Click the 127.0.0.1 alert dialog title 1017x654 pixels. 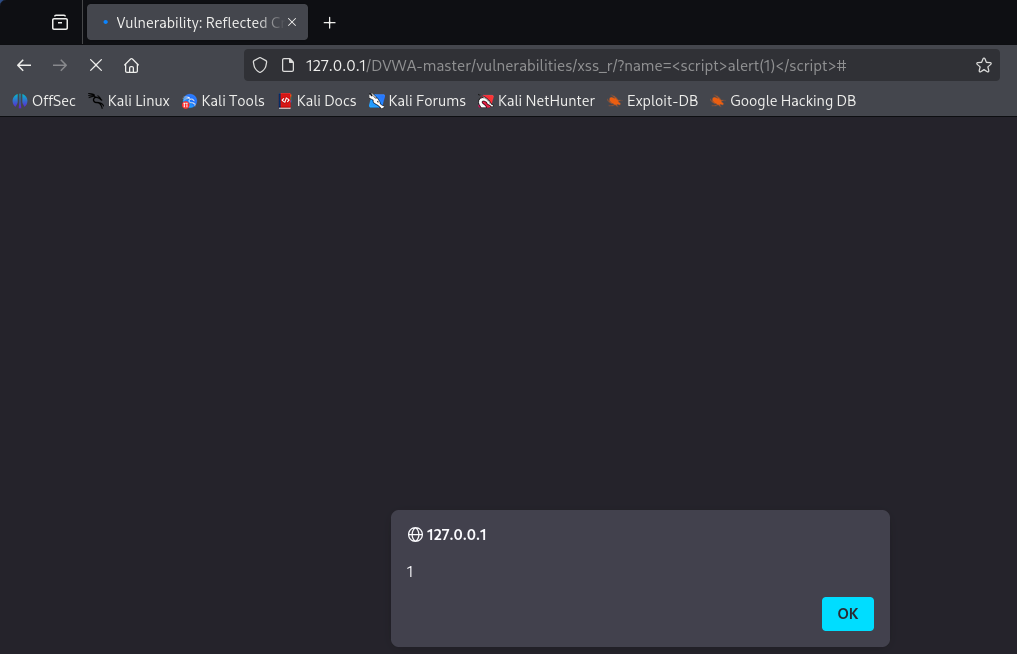click(457, 535)
